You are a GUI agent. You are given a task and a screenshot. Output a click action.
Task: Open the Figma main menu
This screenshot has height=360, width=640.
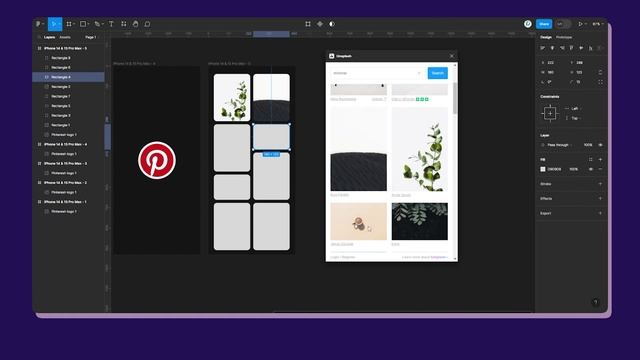click(x=39, y=24)
